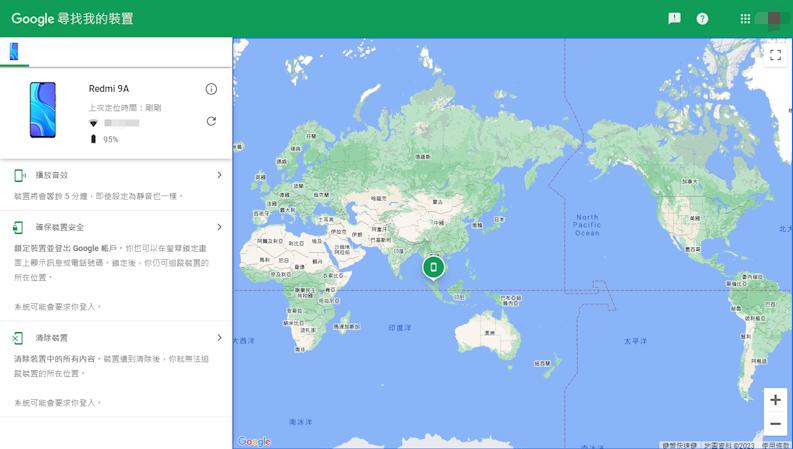This screenshot has width=793, height=449.
Task: Click the secure device lock icon
Action: coord(18,228)
